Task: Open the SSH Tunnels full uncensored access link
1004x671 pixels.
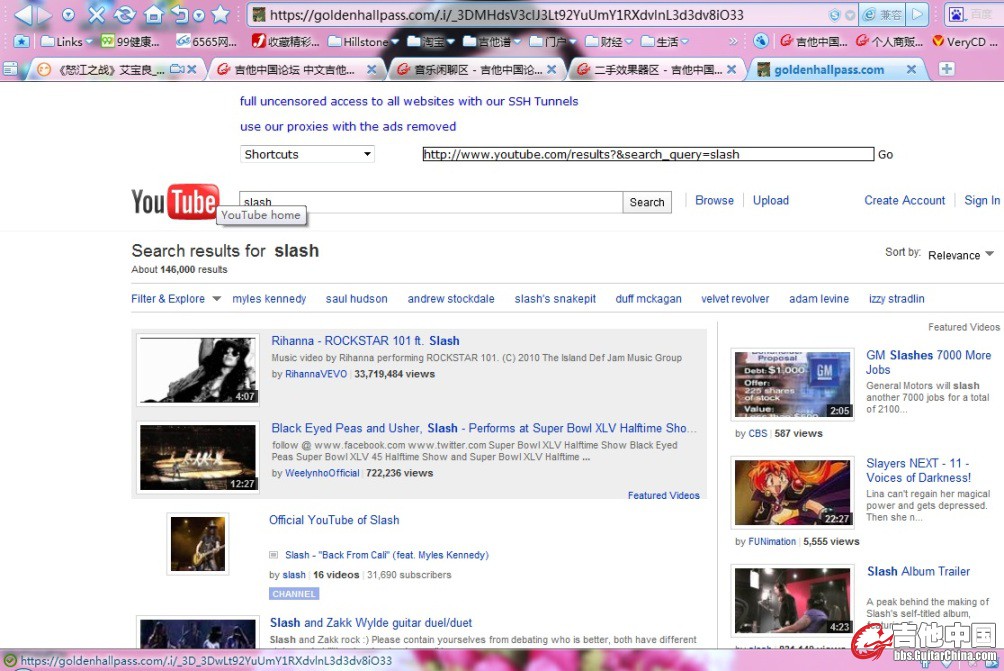Action: [409, 101]
